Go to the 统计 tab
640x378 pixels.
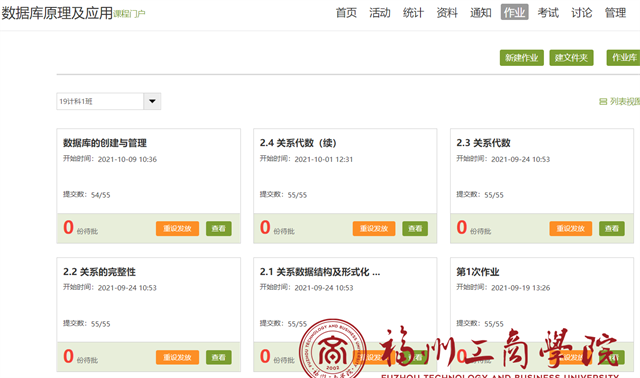(413, 13)
